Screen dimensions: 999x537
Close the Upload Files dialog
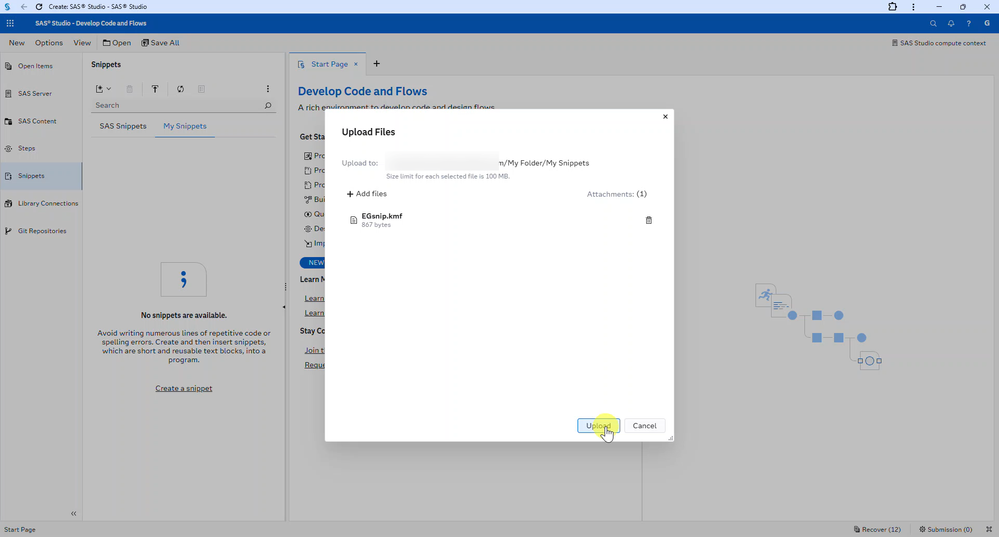coord(665,117)
